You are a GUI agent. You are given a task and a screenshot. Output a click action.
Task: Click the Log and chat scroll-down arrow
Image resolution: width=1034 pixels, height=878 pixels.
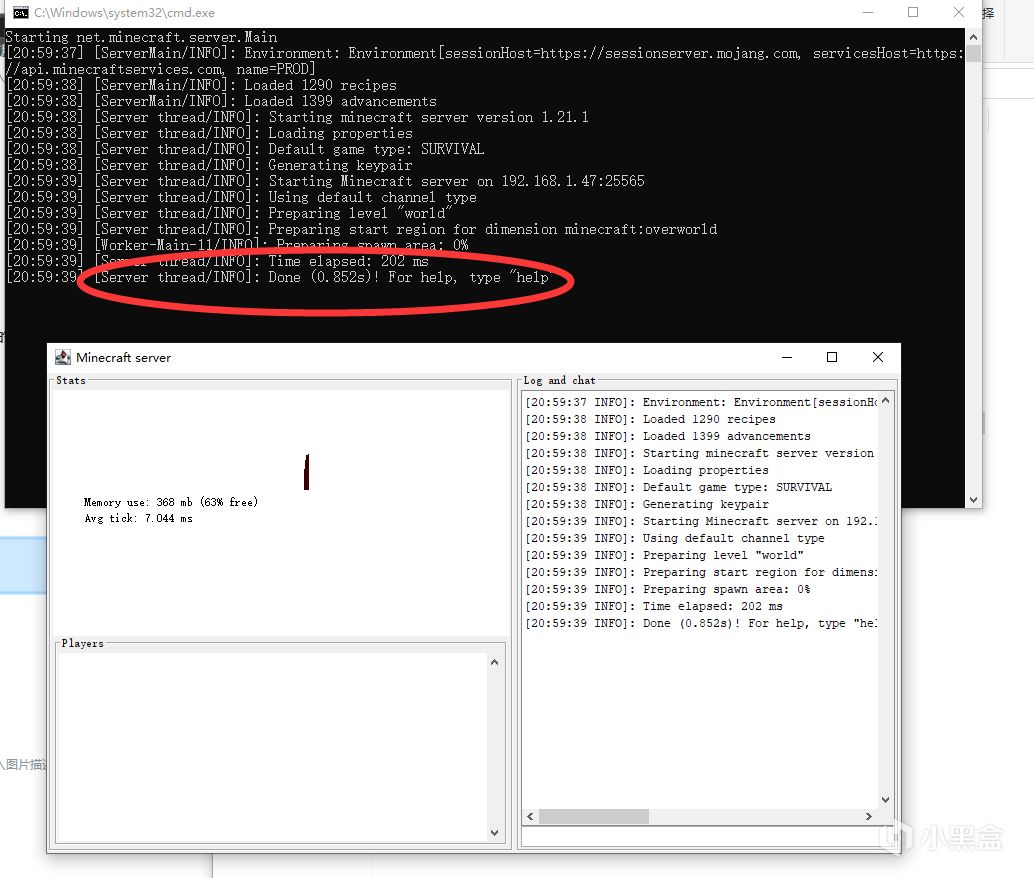[x=886, y=800]
